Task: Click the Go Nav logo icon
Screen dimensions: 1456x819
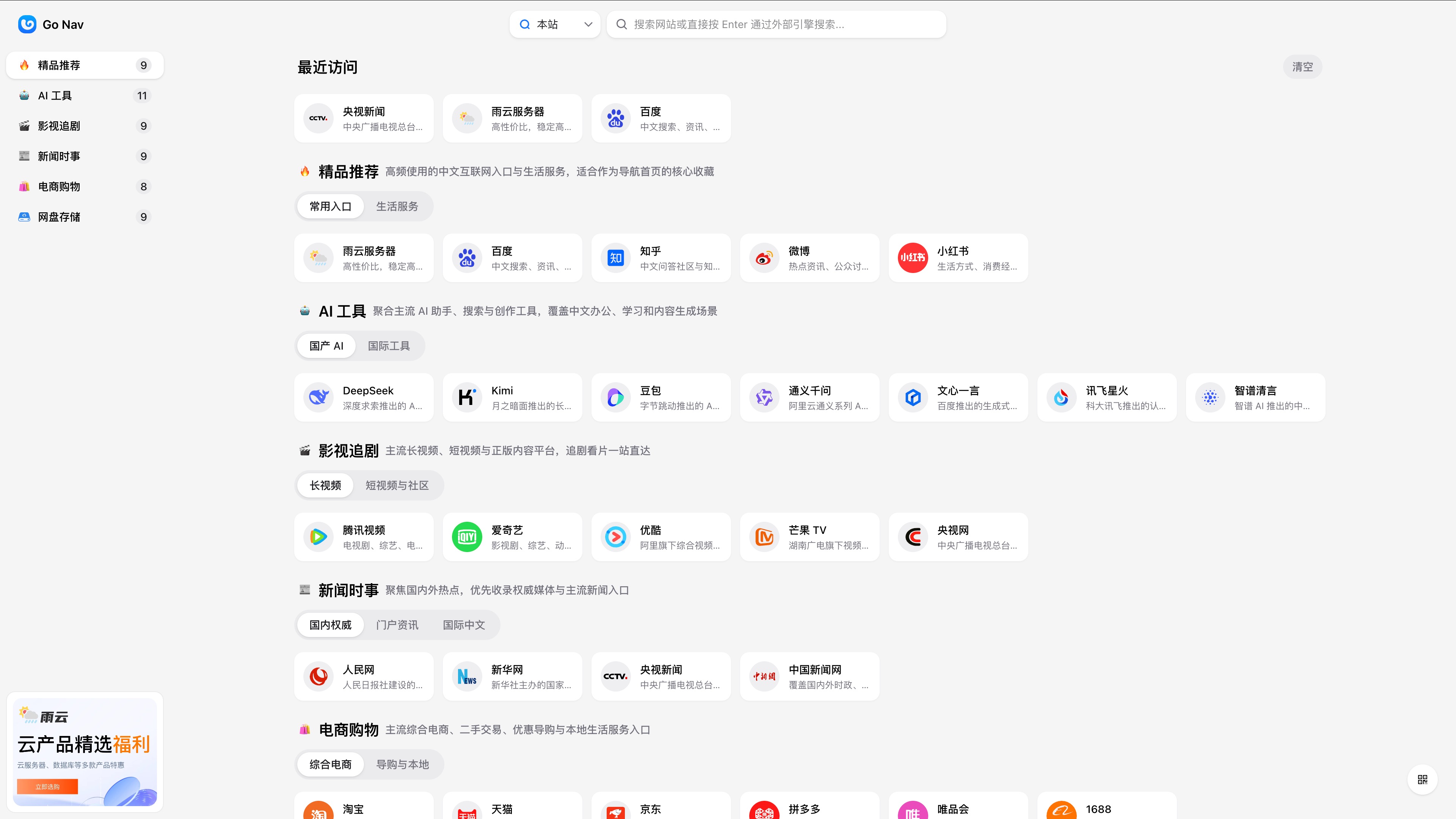Action: pyautogui.click(x=27, y=24)
